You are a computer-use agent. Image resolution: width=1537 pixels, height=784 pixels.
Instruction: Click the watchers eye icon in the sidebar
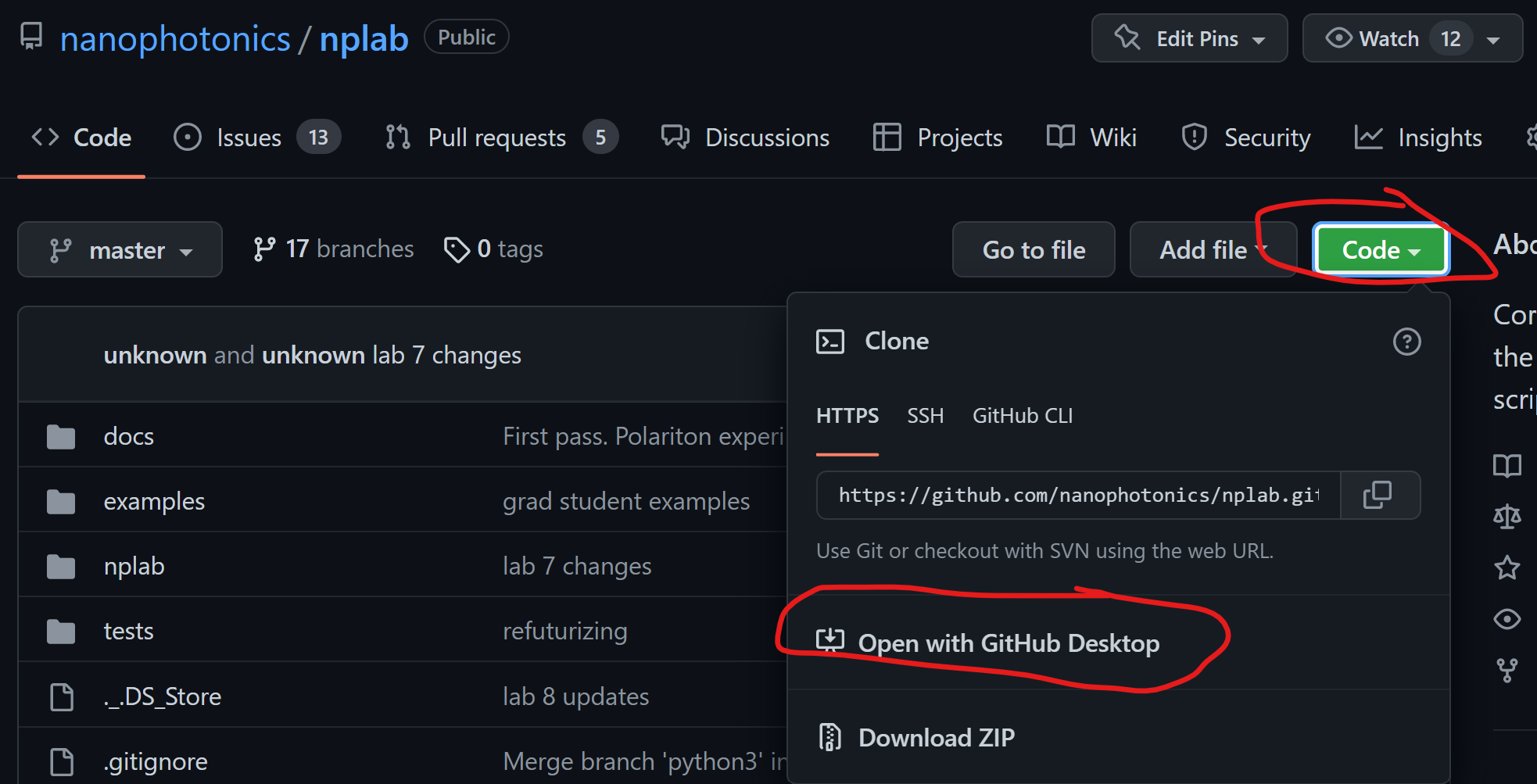(x=1507, y=618)
